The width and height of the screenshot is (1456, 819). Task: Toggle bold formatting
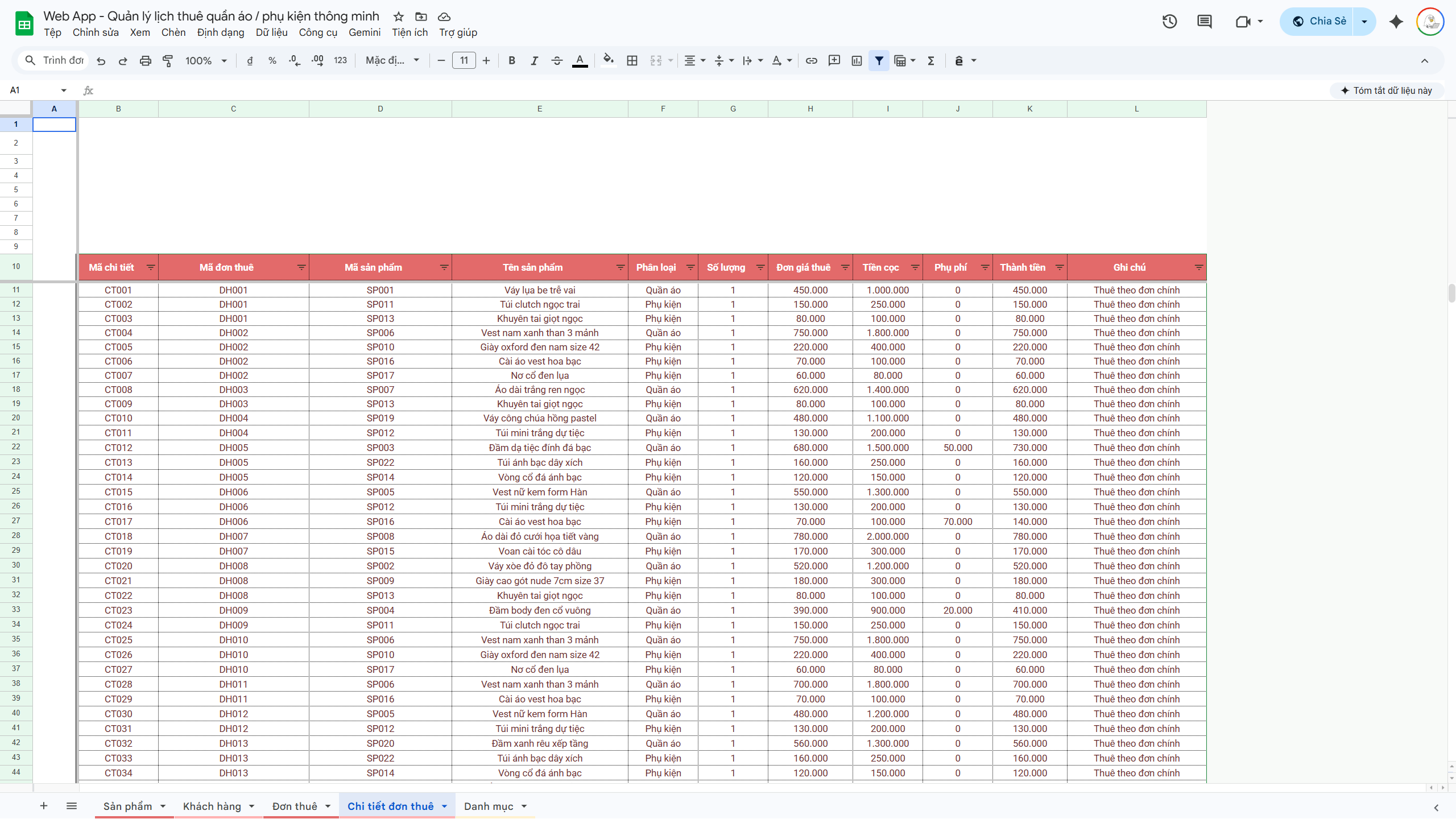512,61
